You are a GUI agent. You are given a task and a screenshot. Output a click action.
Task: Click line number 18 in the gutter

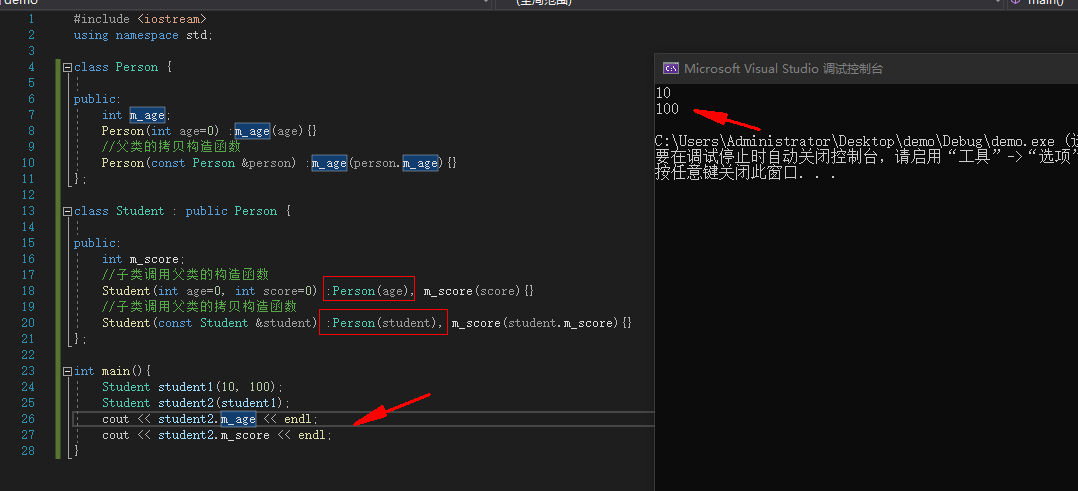tap(28, 291)
